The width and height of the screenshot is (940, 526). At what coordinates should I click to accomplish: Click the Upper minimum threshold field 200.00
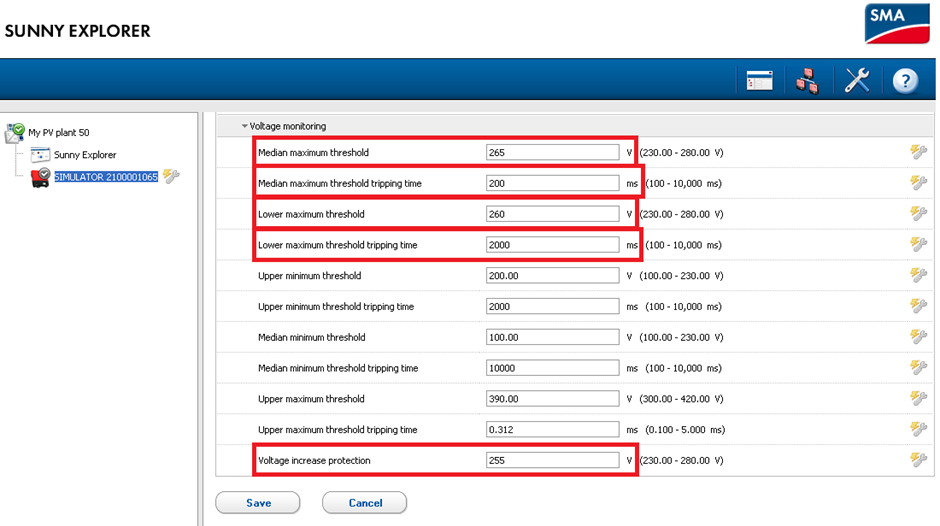[x=552, y=275]
